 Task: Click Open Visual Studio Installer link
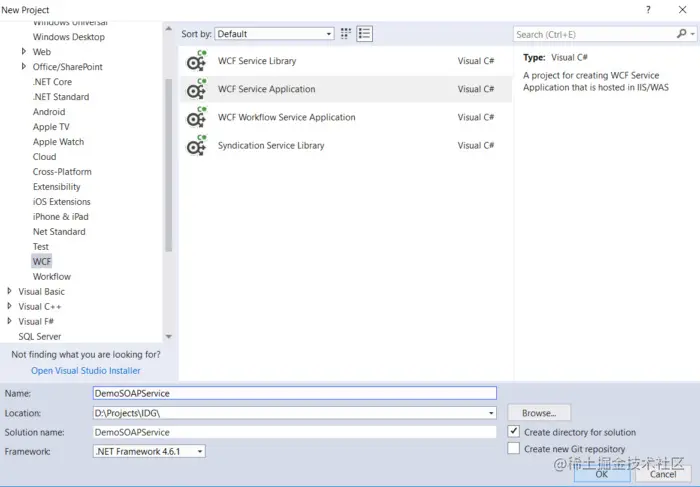[x=86, y=370]
